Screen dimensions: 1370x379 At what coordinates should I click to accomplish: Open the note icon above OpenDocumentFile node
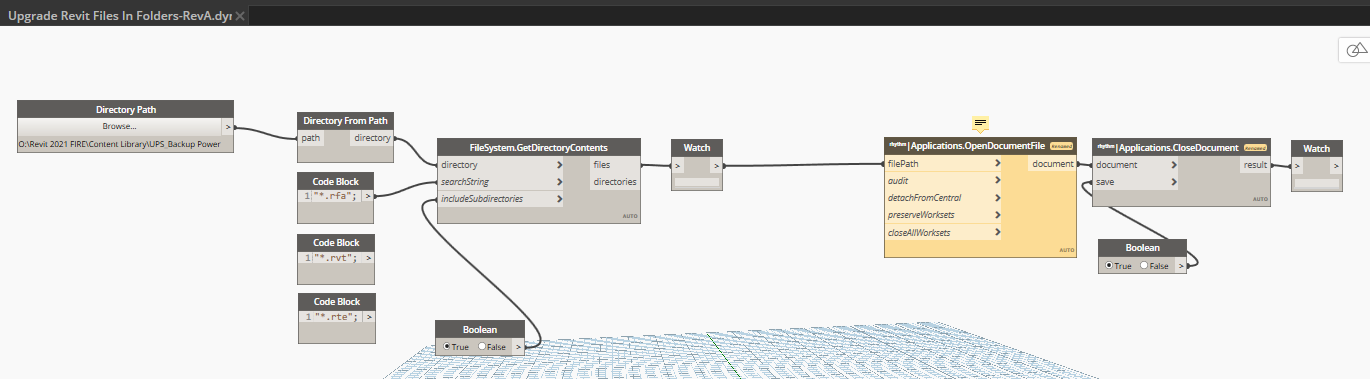tap(980, 123)
